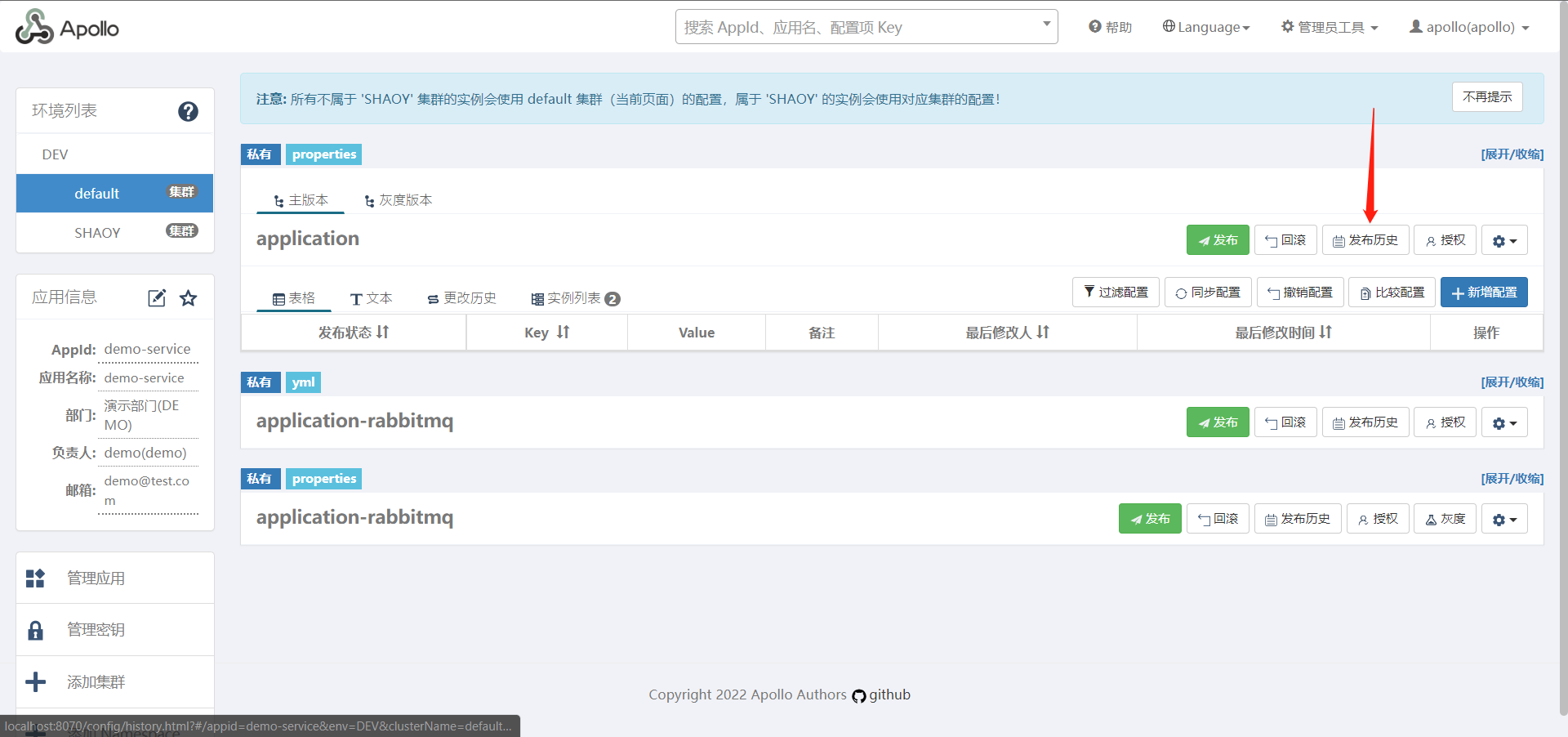Open 管理应用 from the sidebar
Image resolution: width=1568 pixels, height=737 pixels.
click(x=96, y=578)
